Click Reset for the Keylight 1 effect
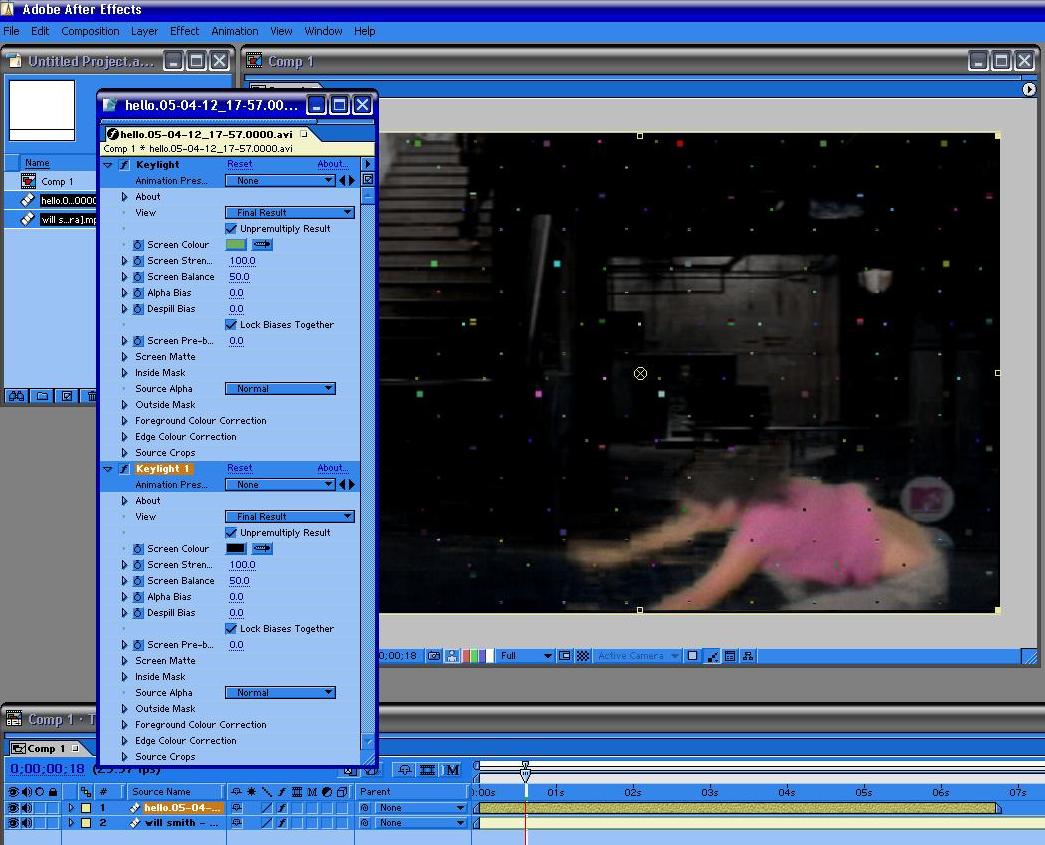This screenshot has width=1045, height=845. (239, 468)
